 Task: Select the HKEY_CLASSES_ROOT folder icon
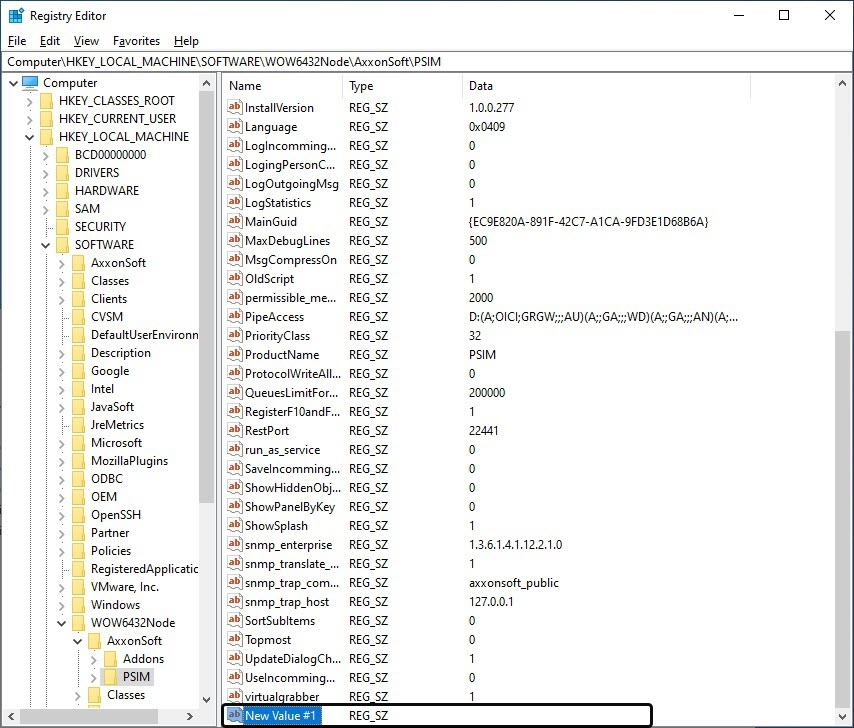pos(46,101)
